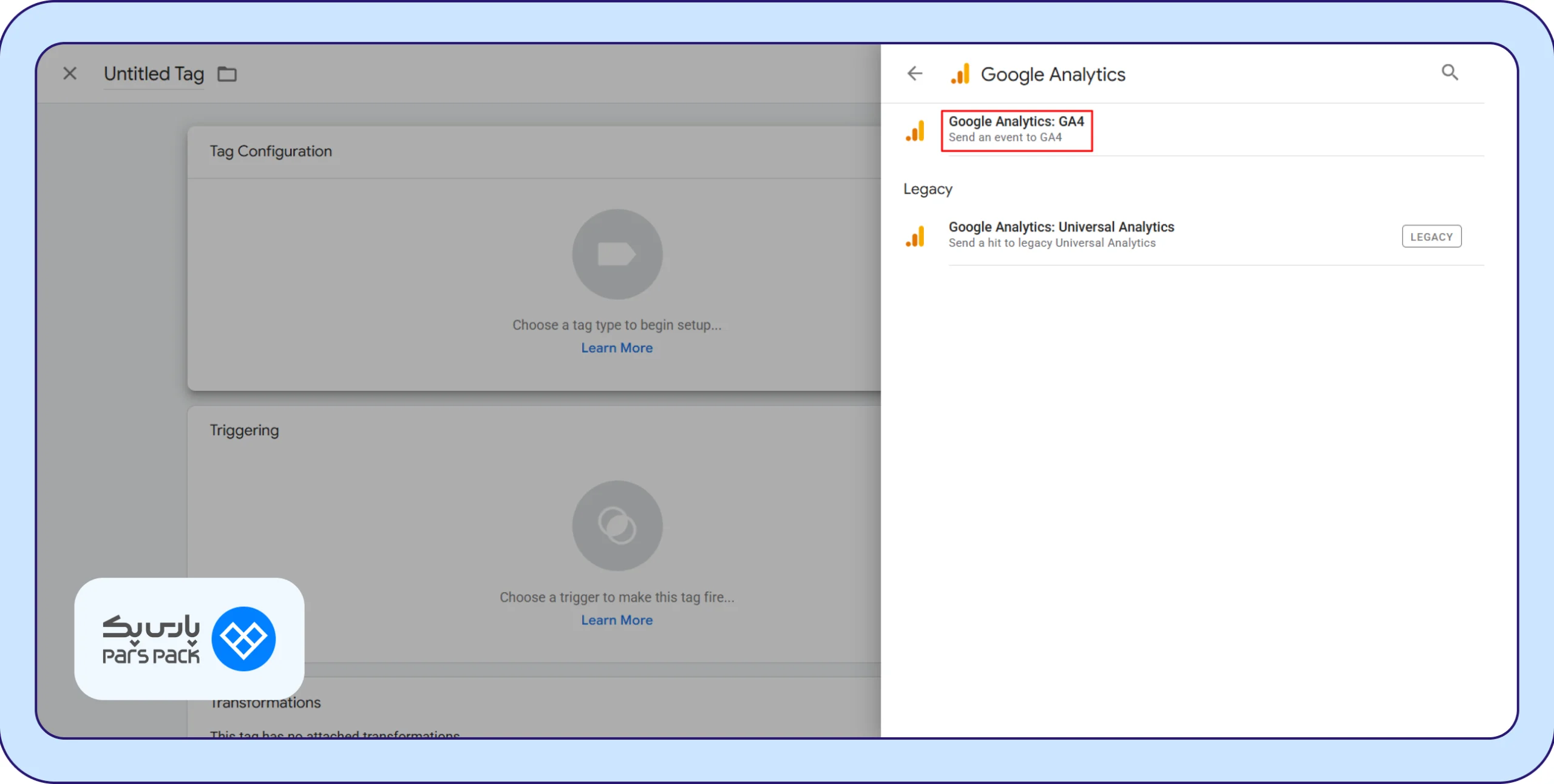The height and width of the screenshot is (784, 1554).
Task: Open the folder icon beside Untitled Tag
Action: 227,74
